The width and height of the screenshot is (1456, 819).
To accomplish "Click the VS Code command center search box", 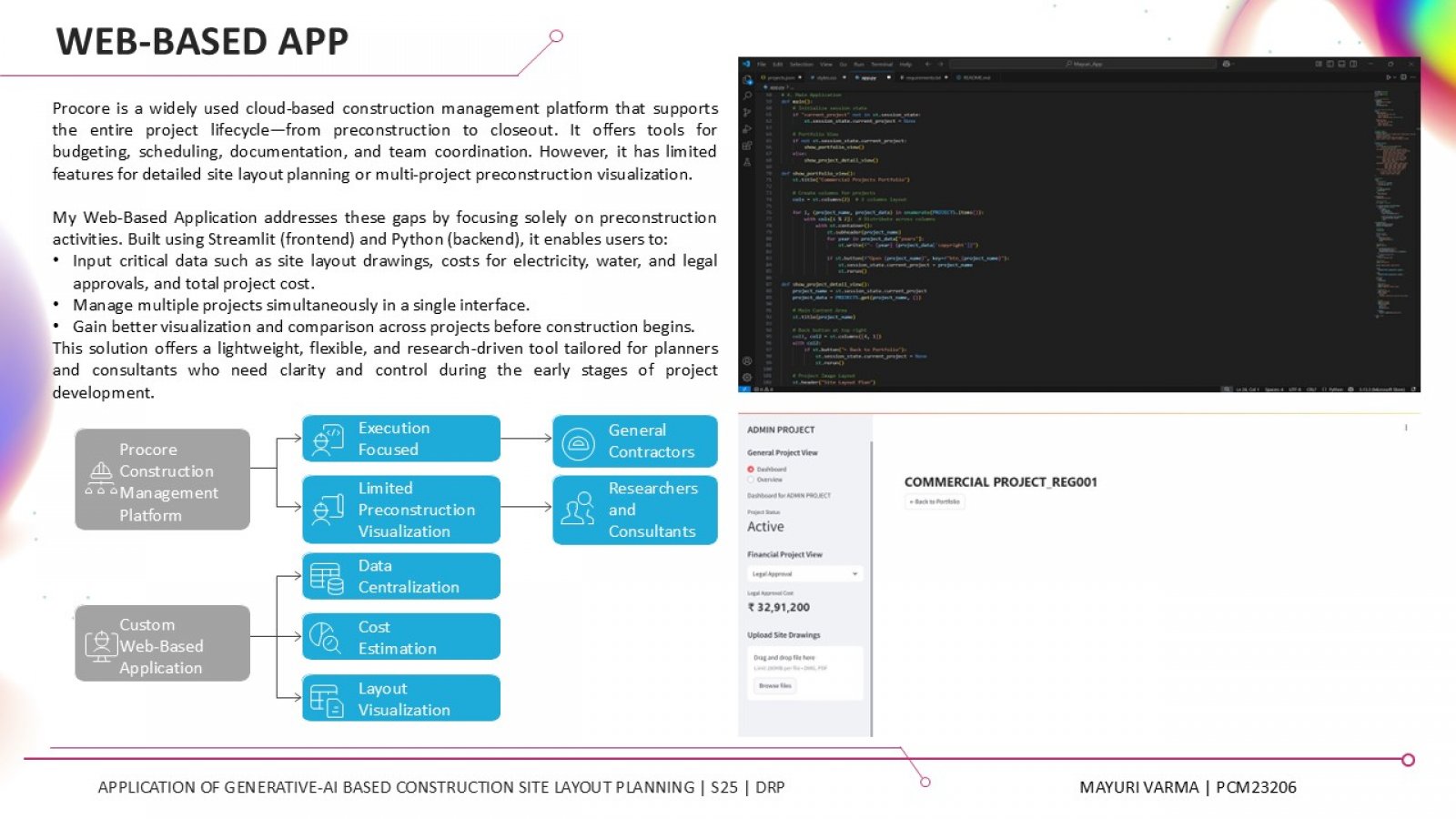I will pos(1082,65).
